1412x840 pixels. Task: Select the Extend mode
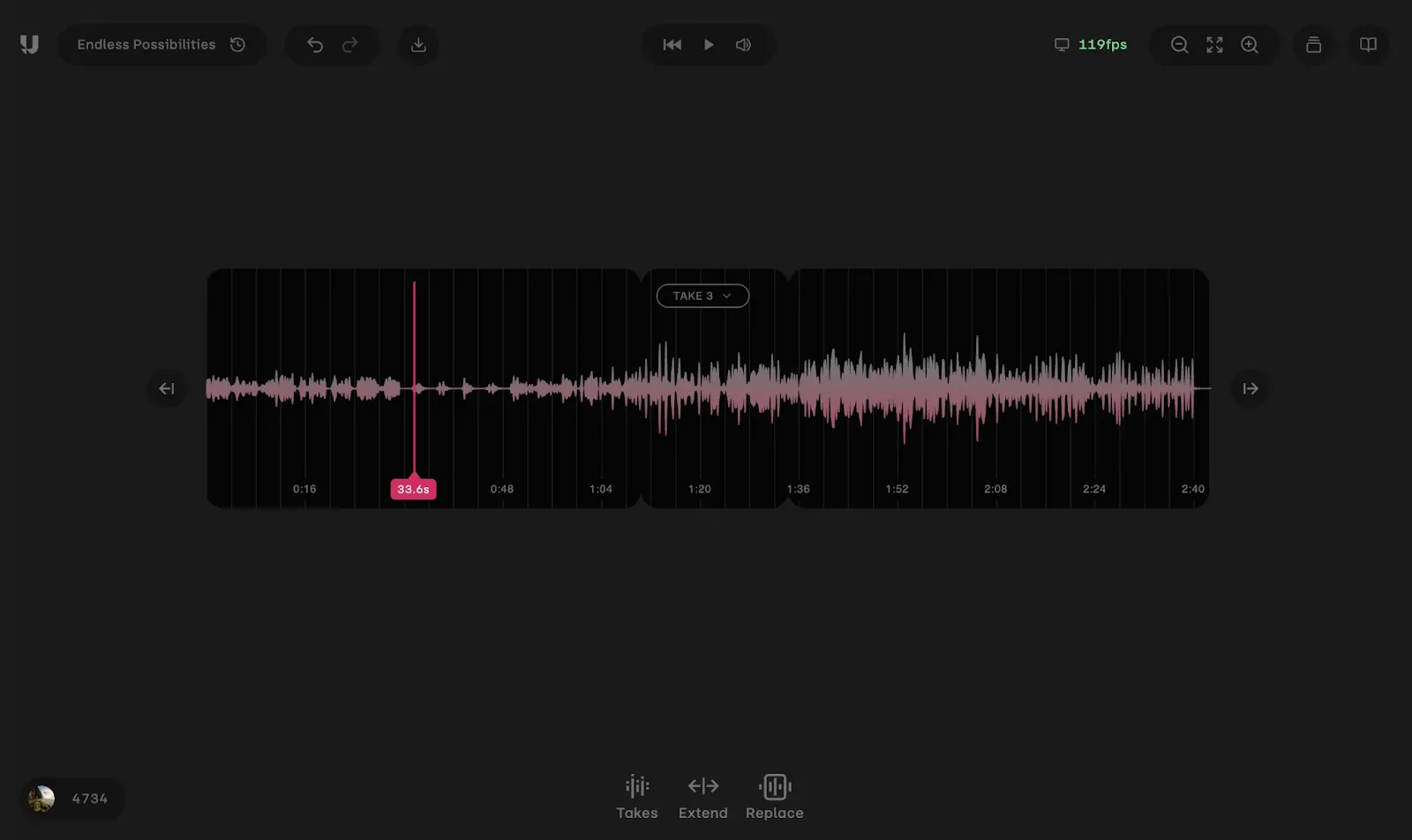tap(703, 794)
